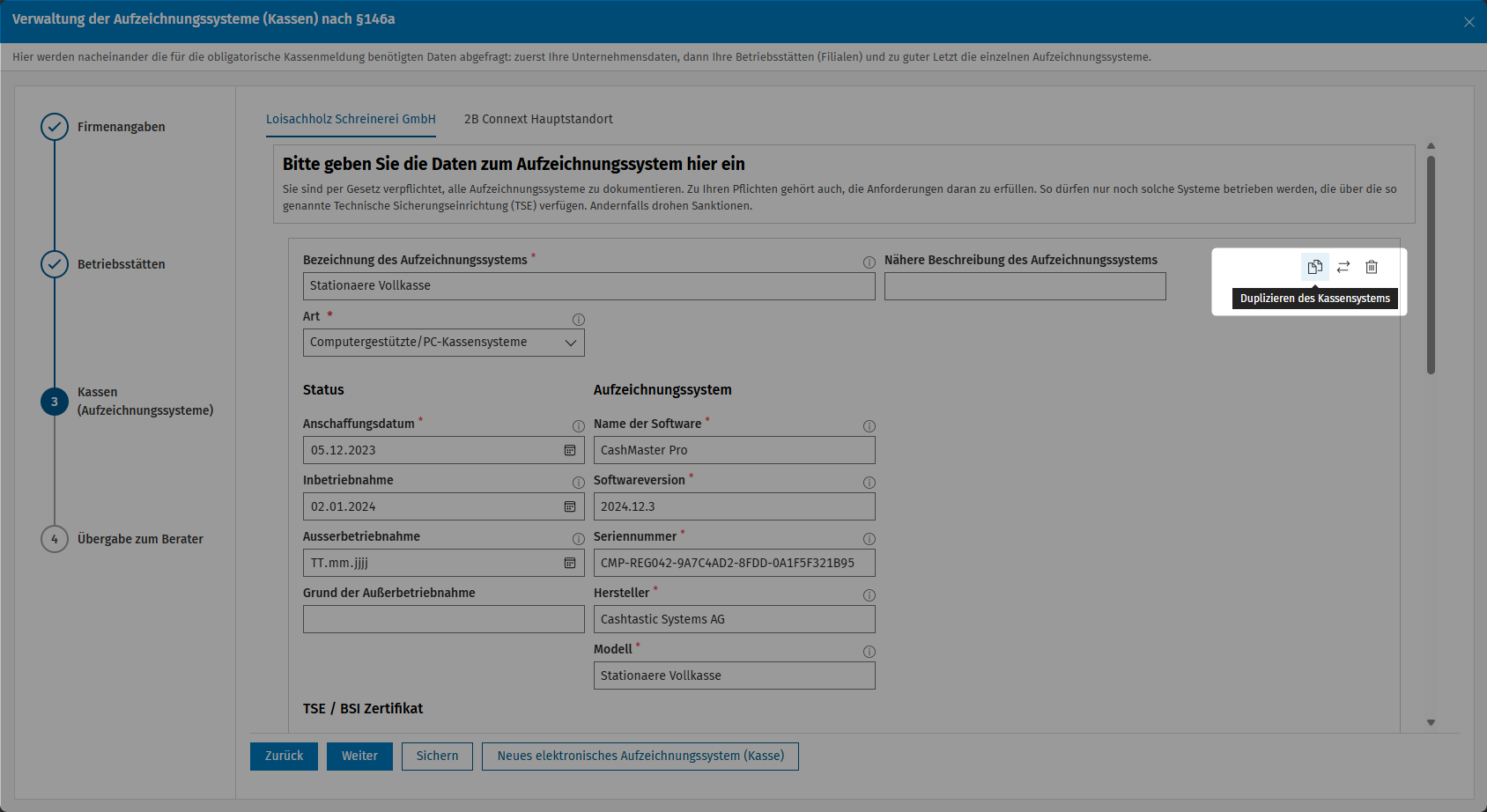The image size is (1487, 812).
Task: Focus Name der Software field 'CashMaster Pro'
Action: (735, 450)
